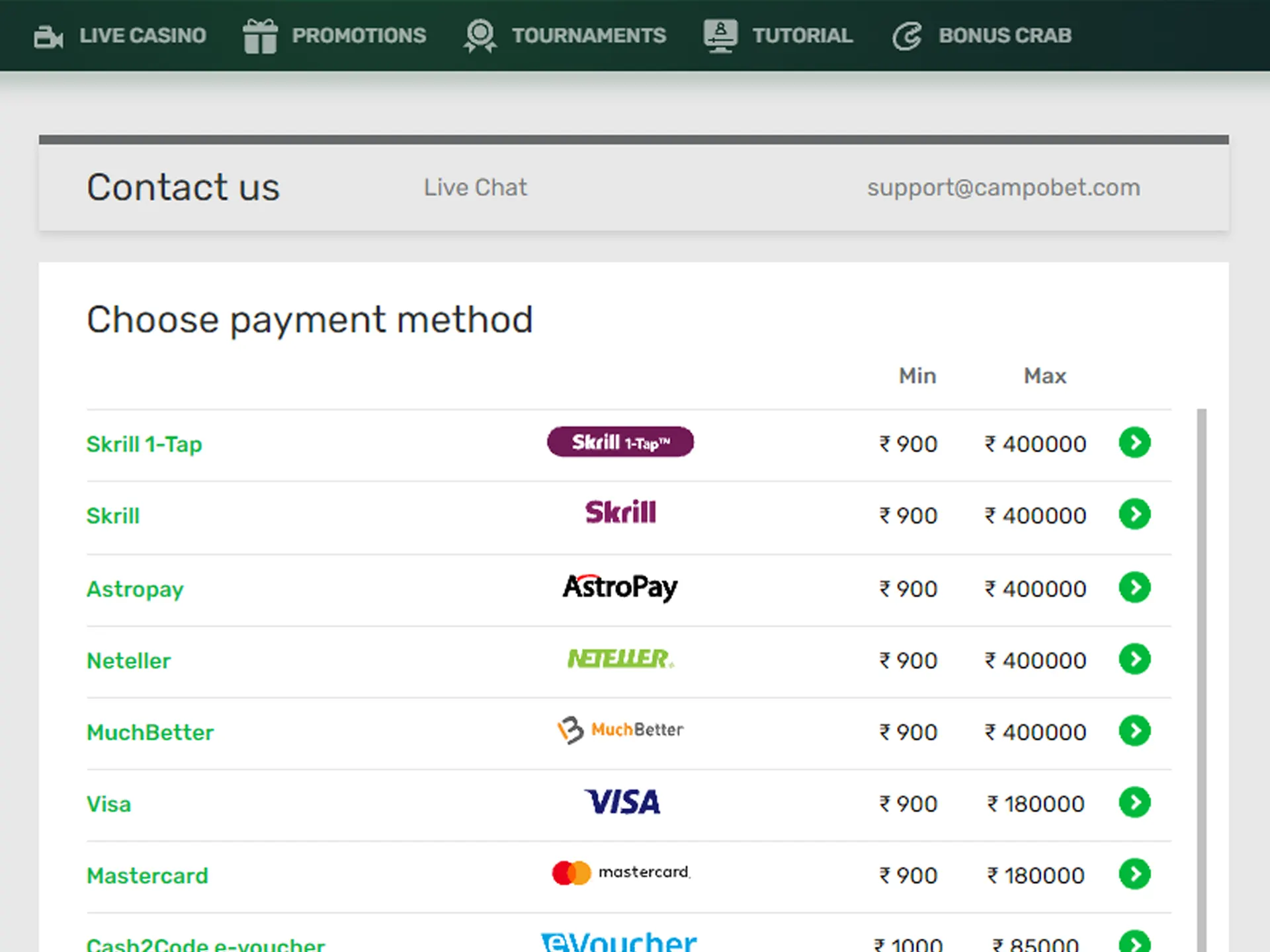Click the Skrill wordmark logo

point(620,512)
